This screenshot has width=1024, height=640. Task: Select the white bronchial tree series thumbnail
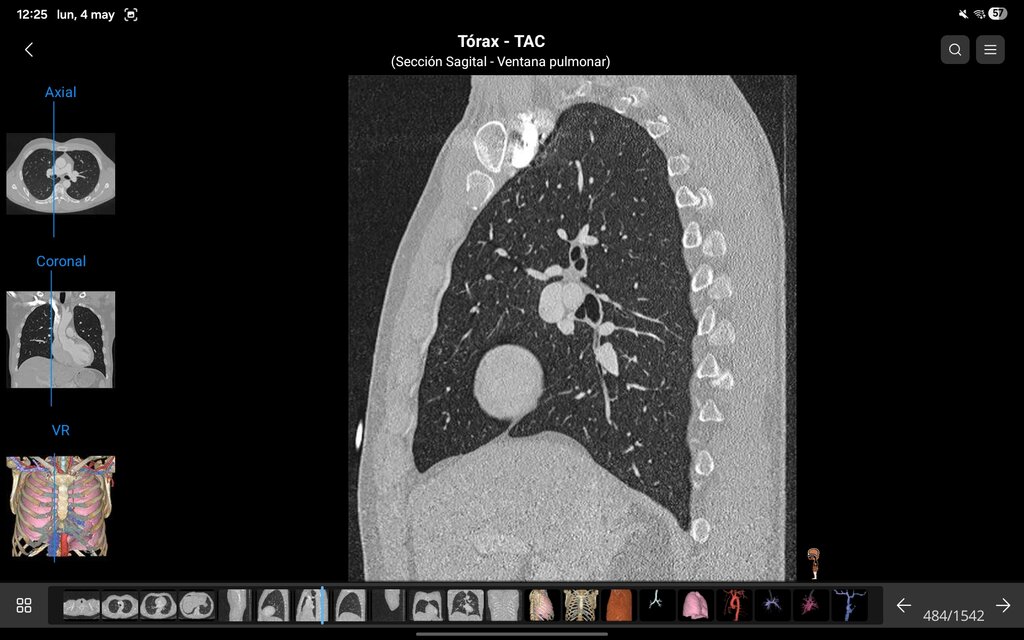tap(657, 605)
